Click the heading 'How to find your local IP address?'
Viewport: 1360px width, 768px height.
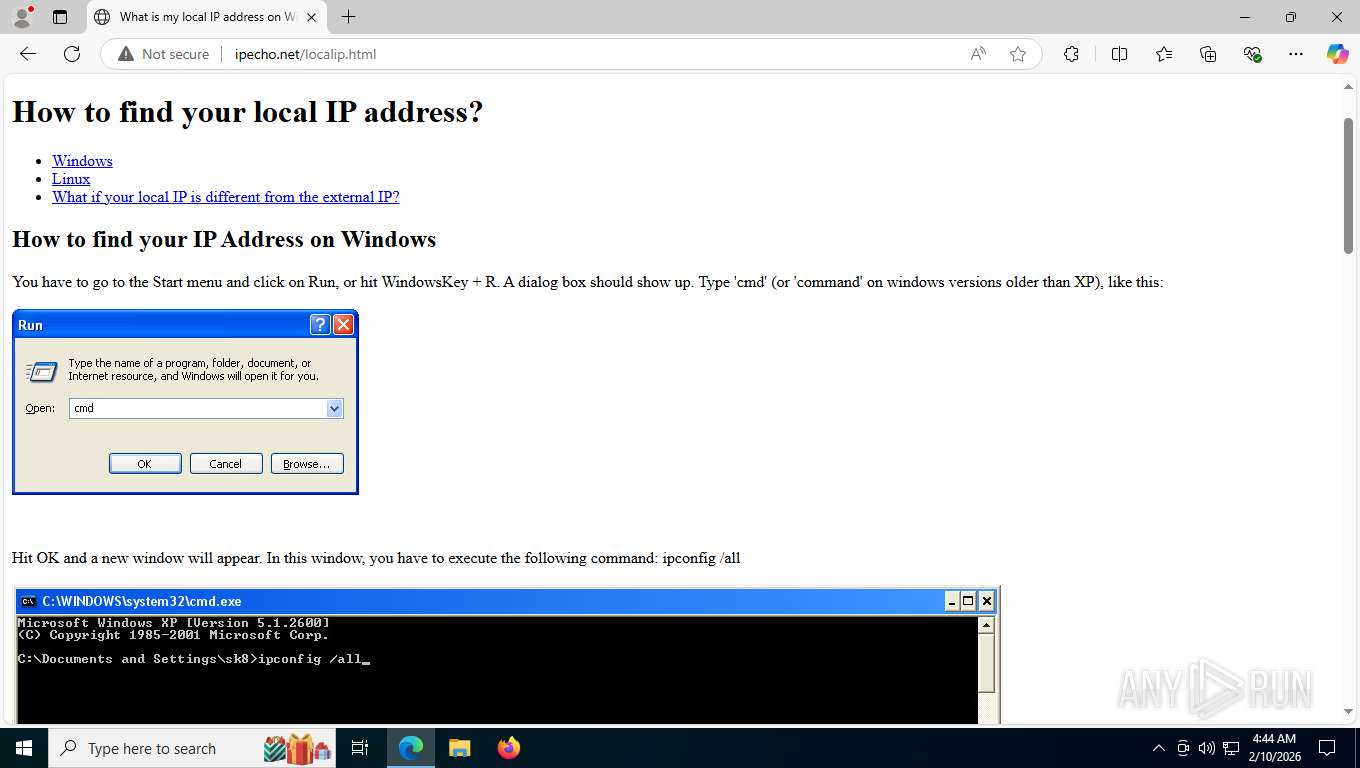(248, 112)
